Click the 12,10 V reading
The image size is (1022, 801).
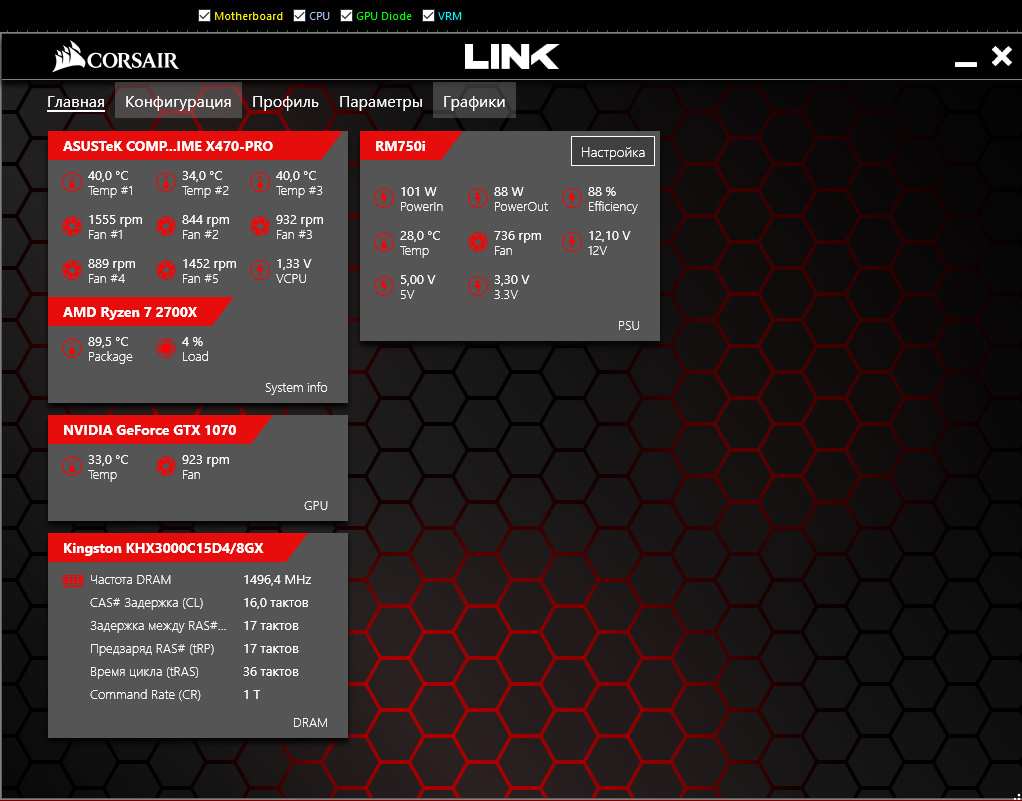(x=609, y=235)
